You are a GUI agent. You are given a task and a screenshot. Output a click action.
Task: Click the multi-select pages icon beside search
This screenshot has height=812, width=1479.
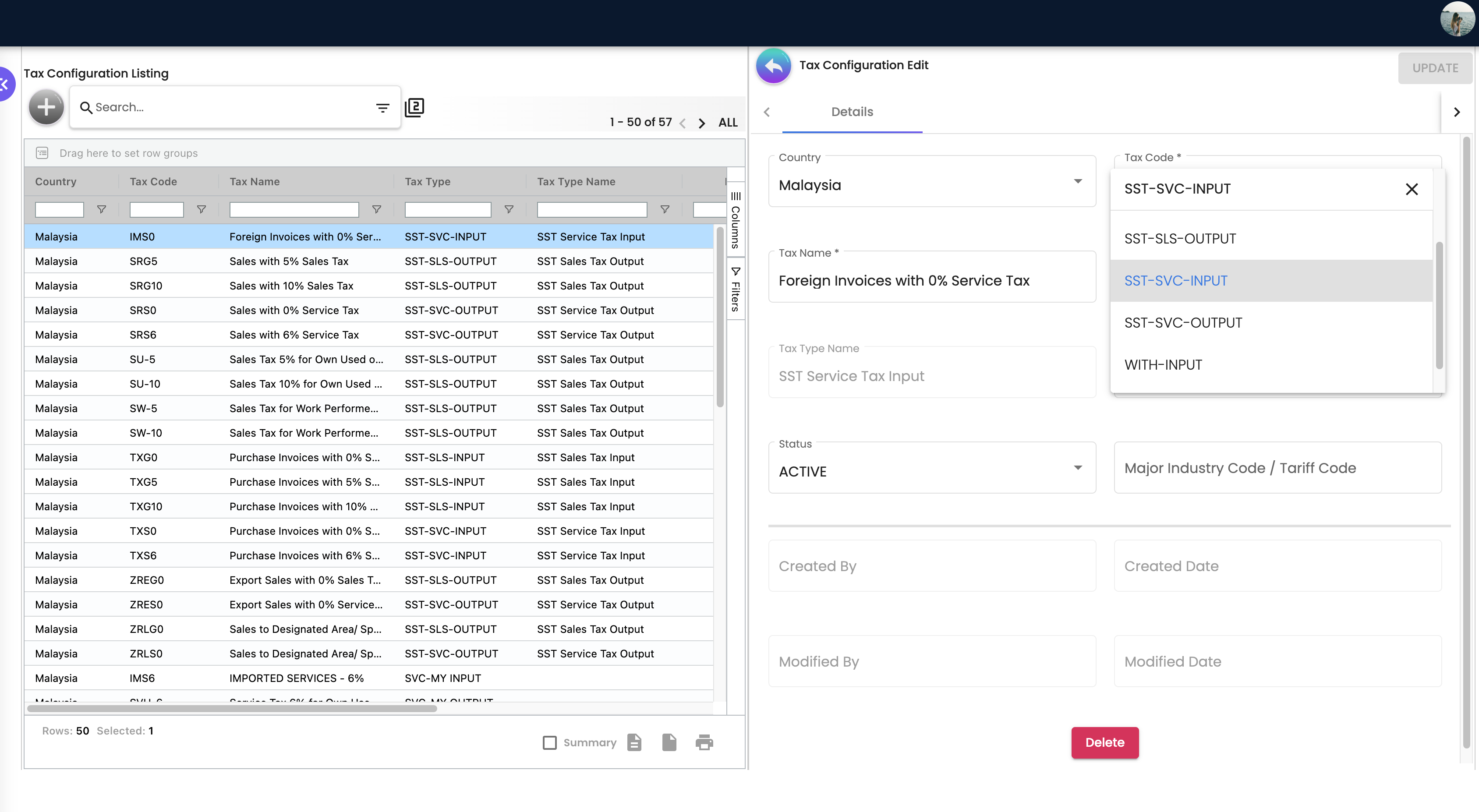414,107
